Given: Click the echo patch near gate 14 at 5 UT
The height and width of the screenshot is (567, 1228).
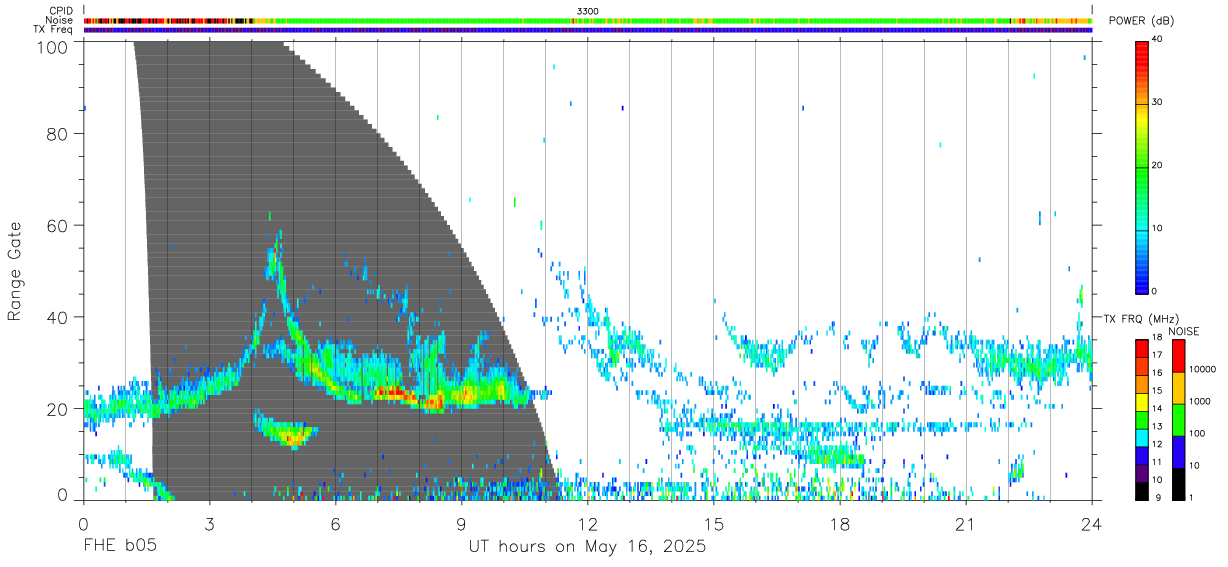Looking at the screenshot, I should pos(286,430).
